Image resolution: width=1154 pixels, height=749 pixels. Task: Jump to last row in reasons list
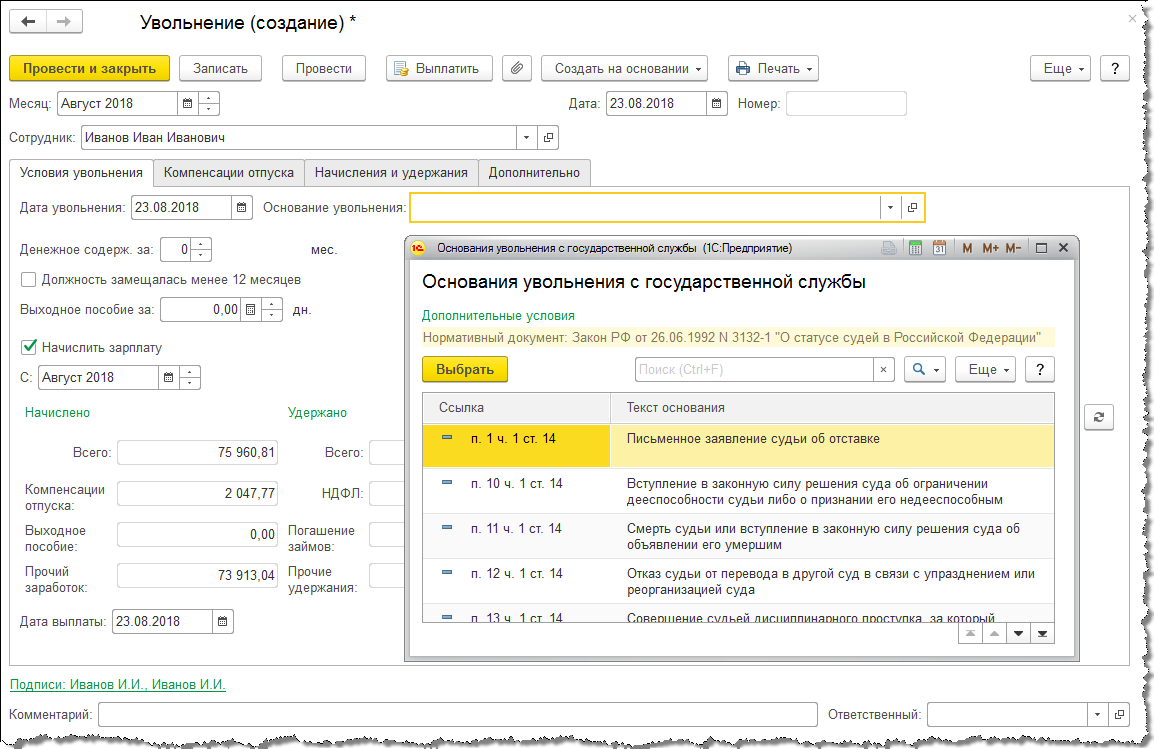click(1042, 633)
